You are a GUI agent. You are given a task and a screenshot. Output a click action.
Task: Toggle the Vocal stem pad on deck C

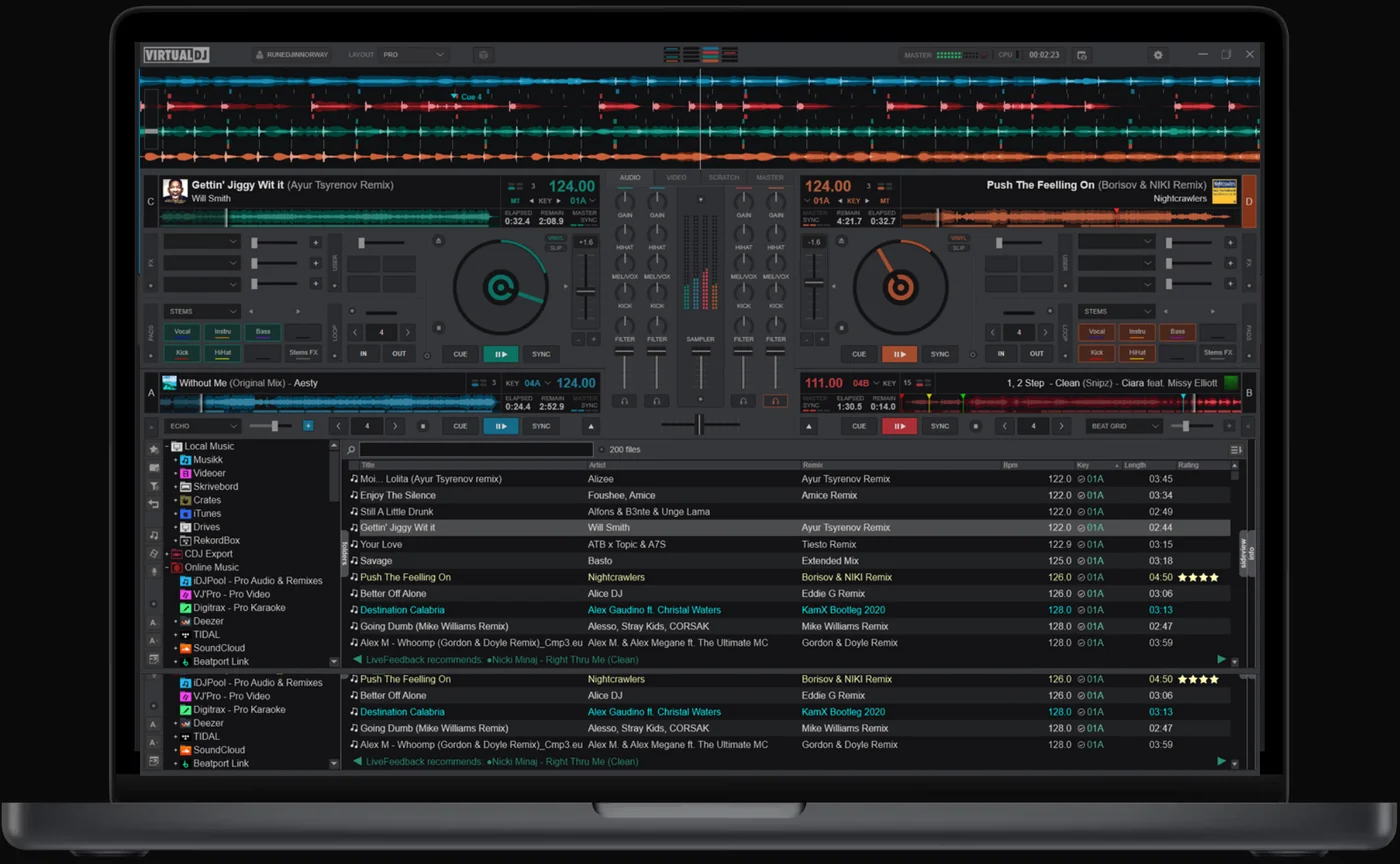182,332
